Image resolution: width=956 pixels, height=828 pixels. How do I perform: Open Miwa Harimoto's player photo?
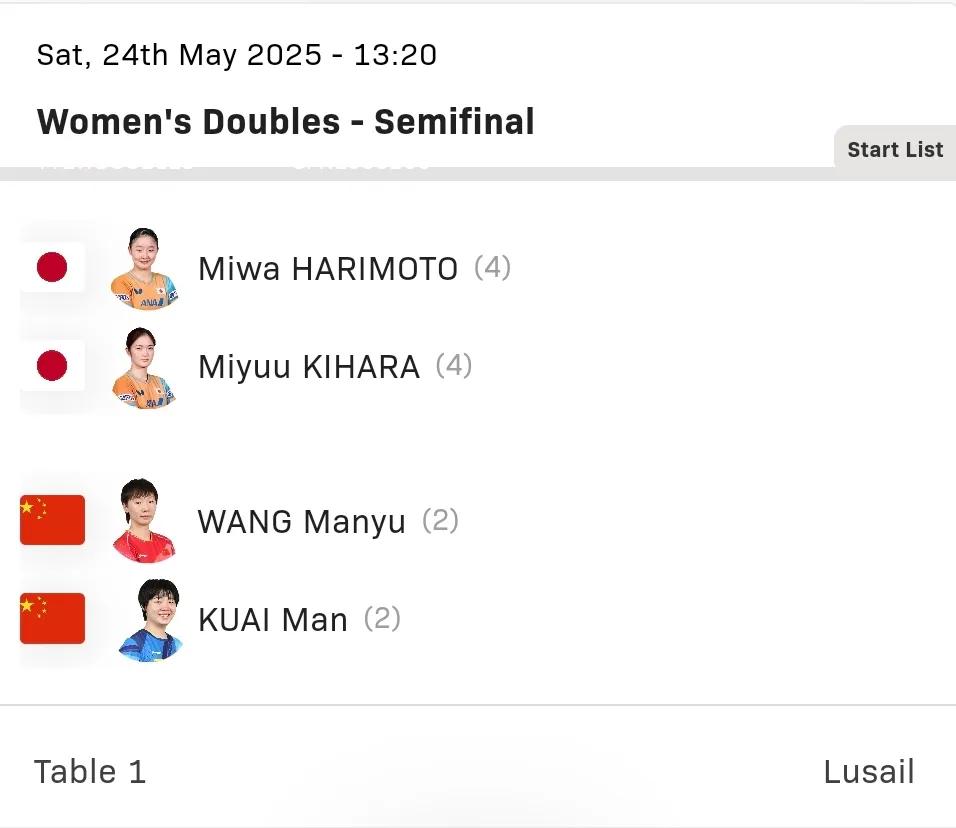pyautogui.click(x=144, y=268)
